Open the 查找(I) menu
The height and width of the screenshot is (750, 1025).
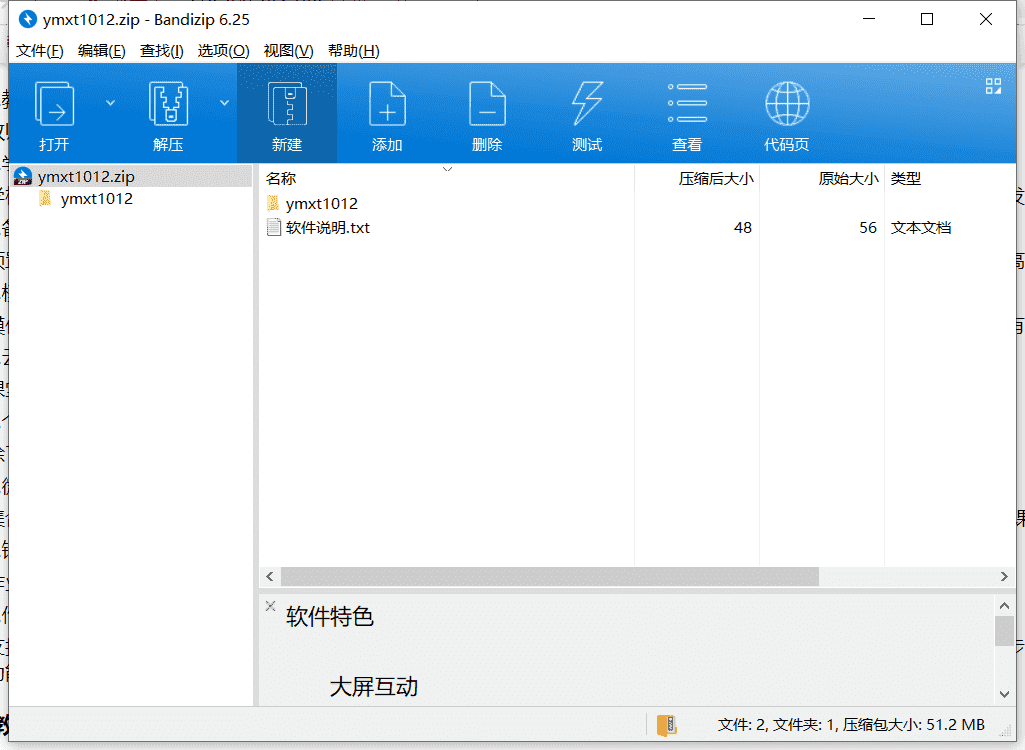click(161, 51)
